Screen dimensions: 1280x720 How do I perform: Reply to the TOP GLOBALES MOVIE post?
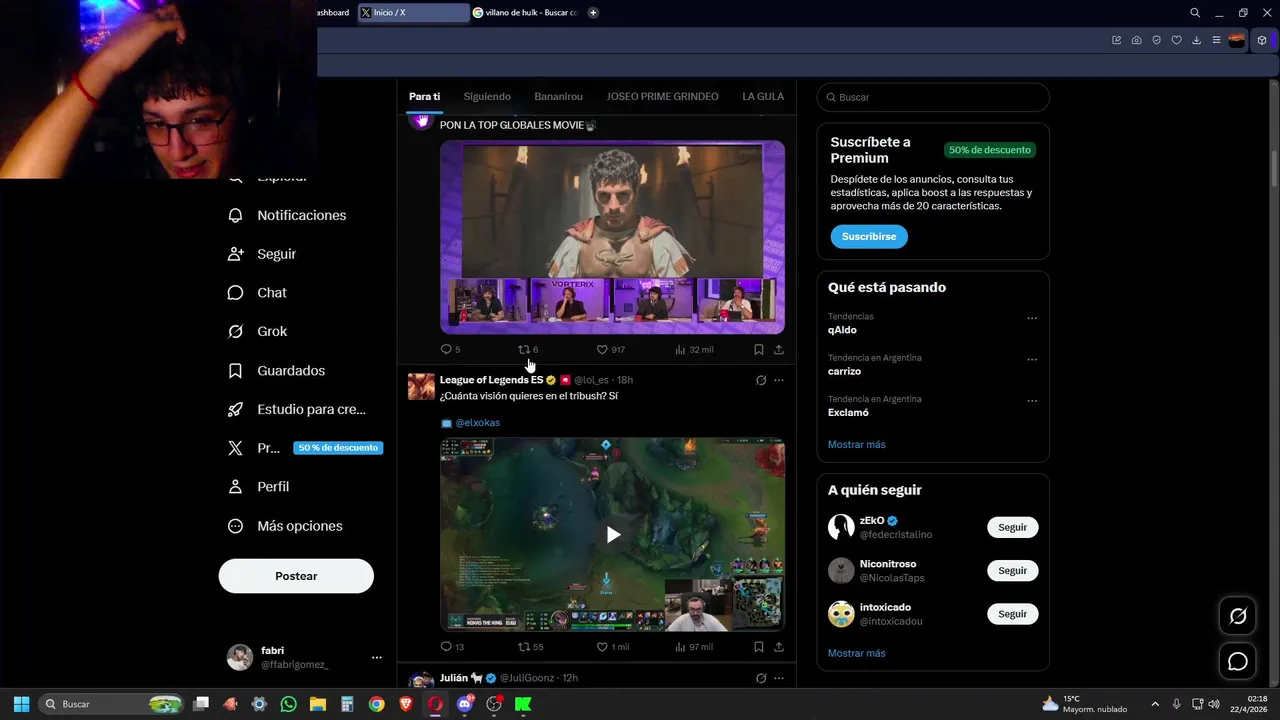450,349
